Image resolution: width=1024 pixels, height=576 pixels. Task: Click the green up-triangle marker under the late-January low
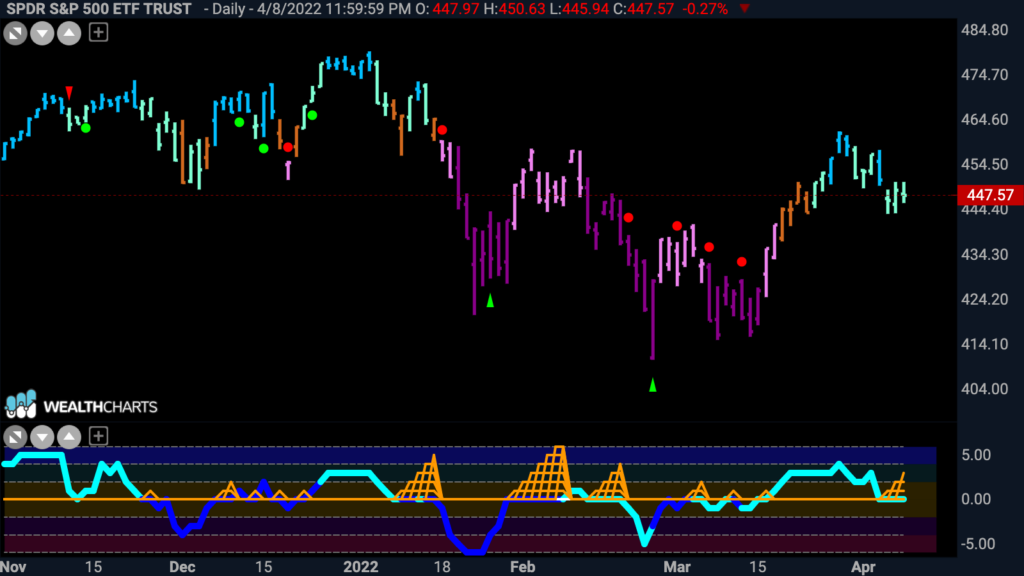[490, 300]
